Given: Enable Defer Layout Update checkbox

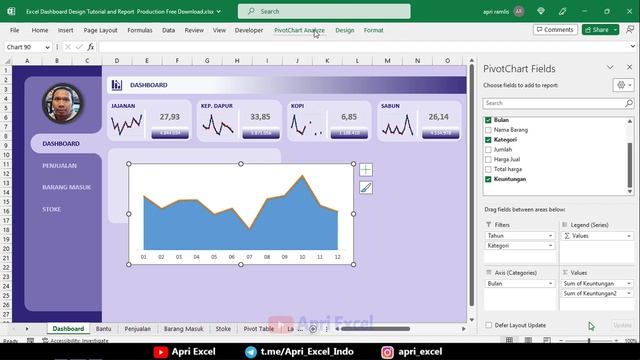Looking at the screenshot, I should 489,325.
